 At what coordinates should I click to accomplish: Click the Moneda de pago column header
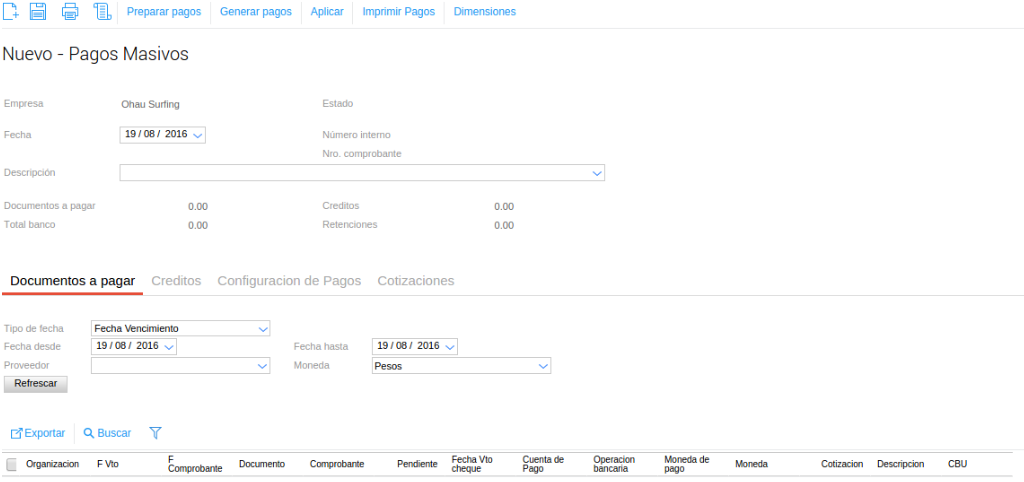[686, 464]
